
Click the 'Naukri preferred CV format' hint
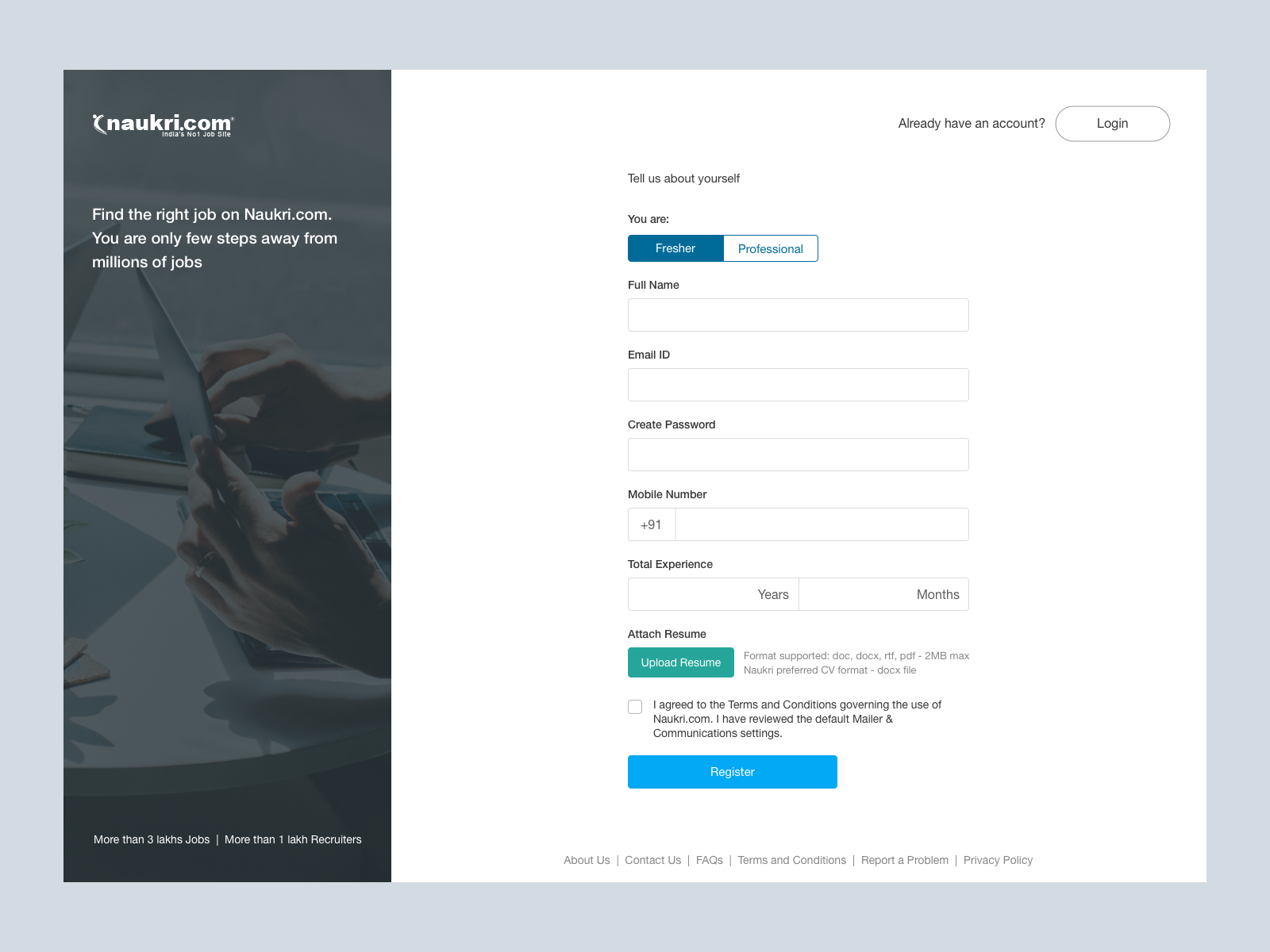(x=830, y=670)
